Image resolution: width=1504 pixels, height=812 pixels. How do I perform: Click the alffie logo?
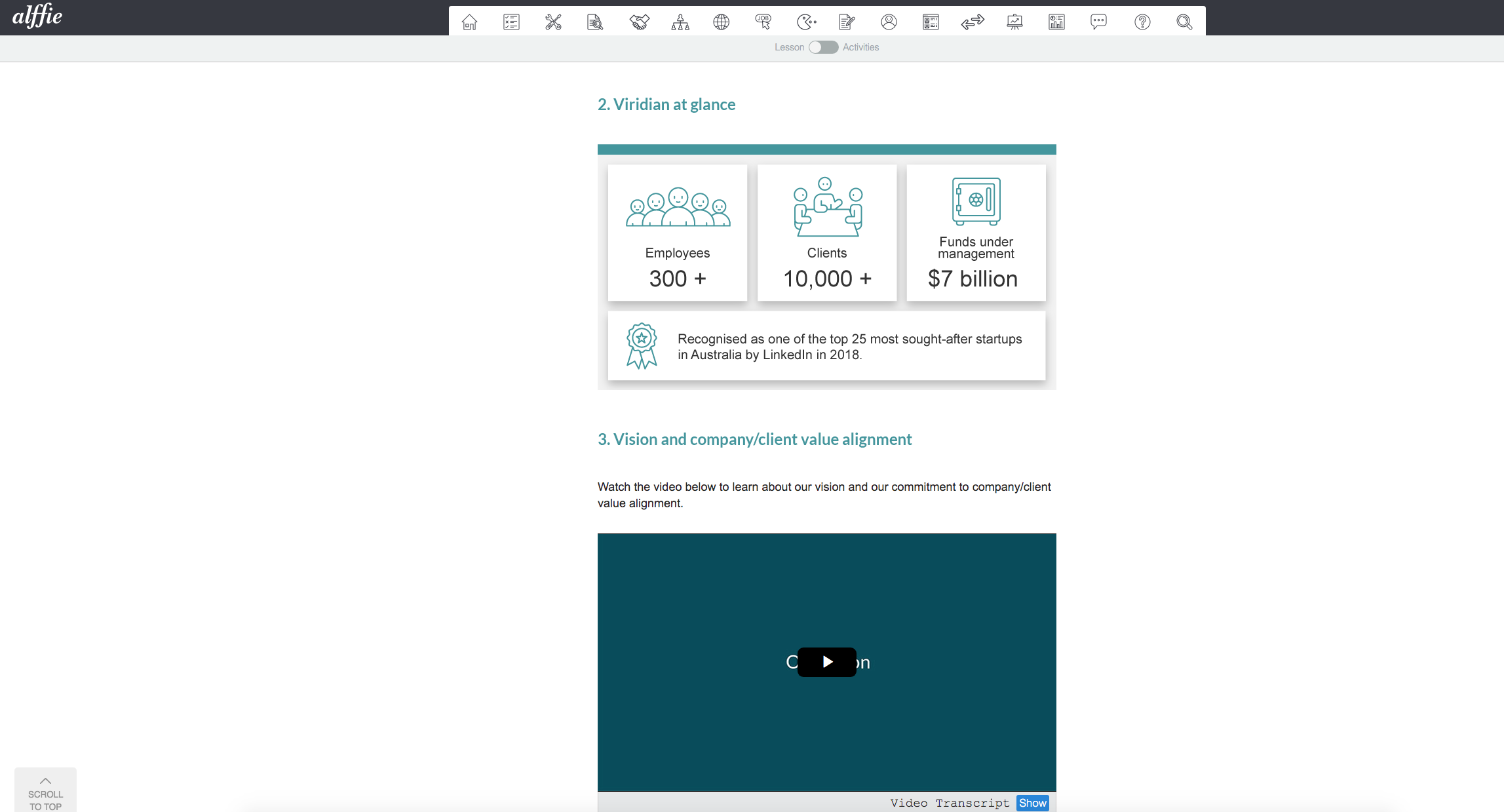[37, 15]
